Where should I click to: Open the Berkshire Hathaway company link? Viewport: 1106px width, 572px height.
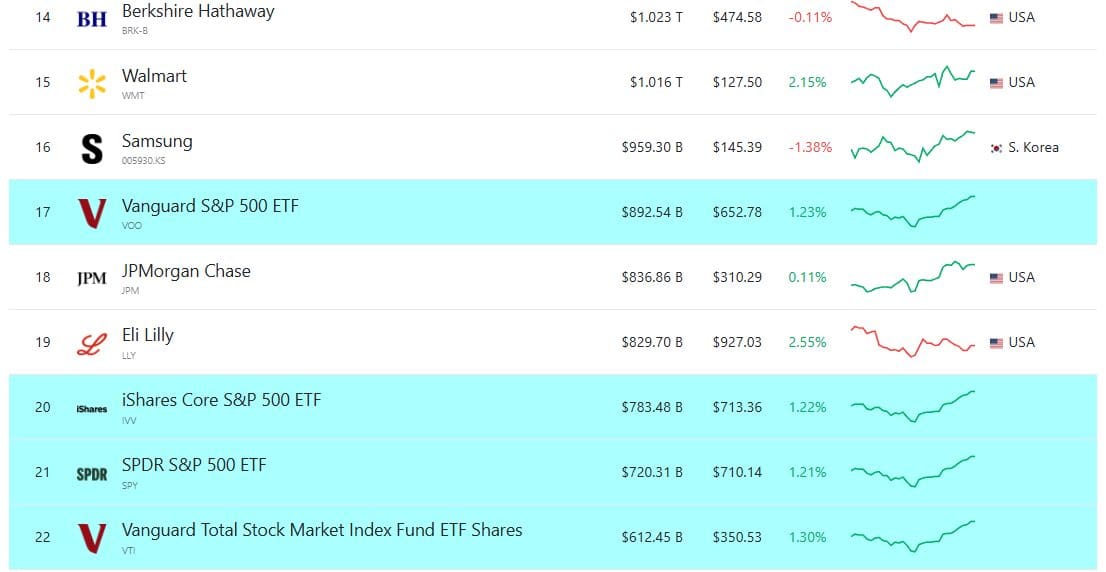click(198, 12)
